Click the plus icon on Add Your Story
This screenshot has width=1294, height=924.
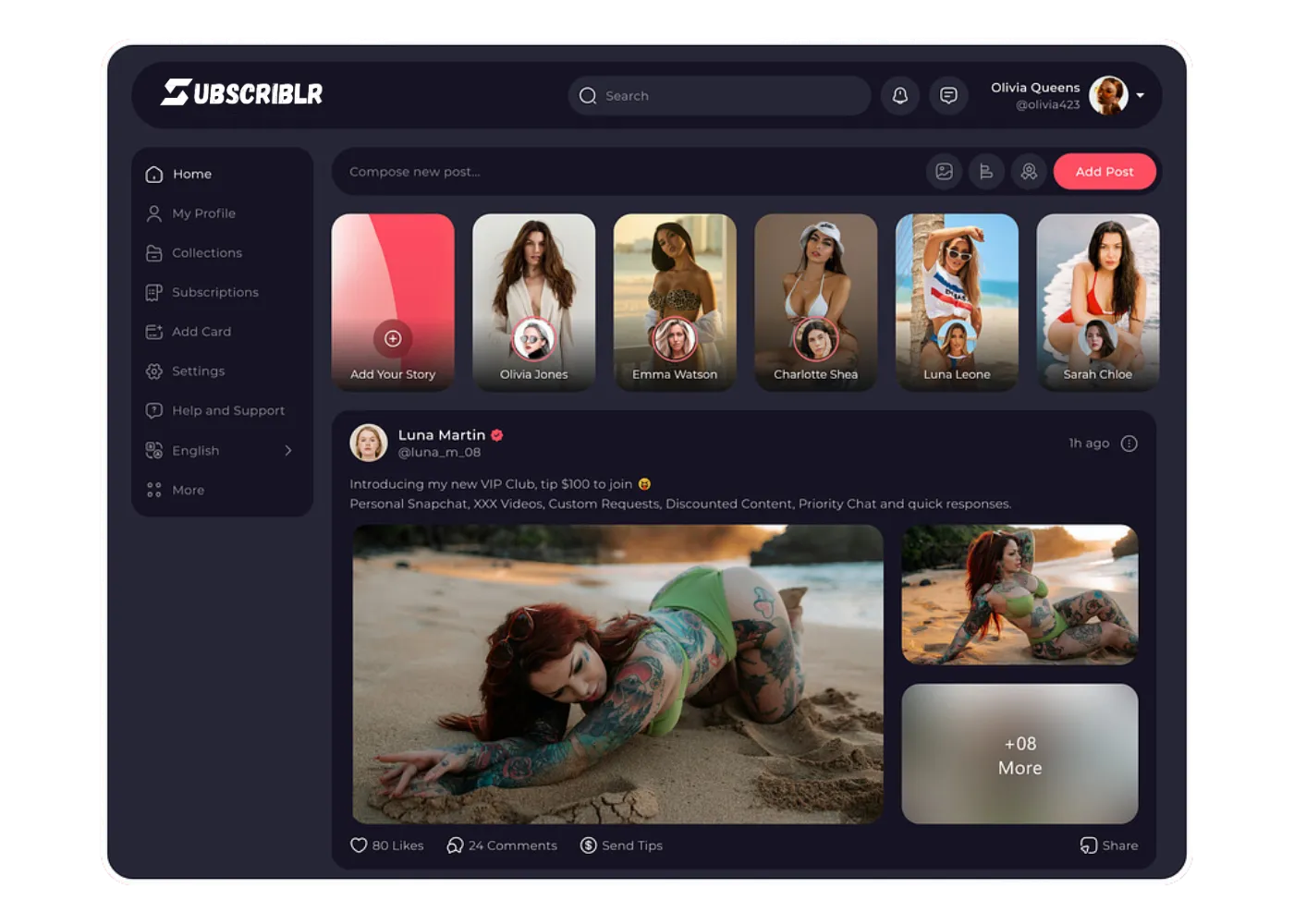pos(393,338)
